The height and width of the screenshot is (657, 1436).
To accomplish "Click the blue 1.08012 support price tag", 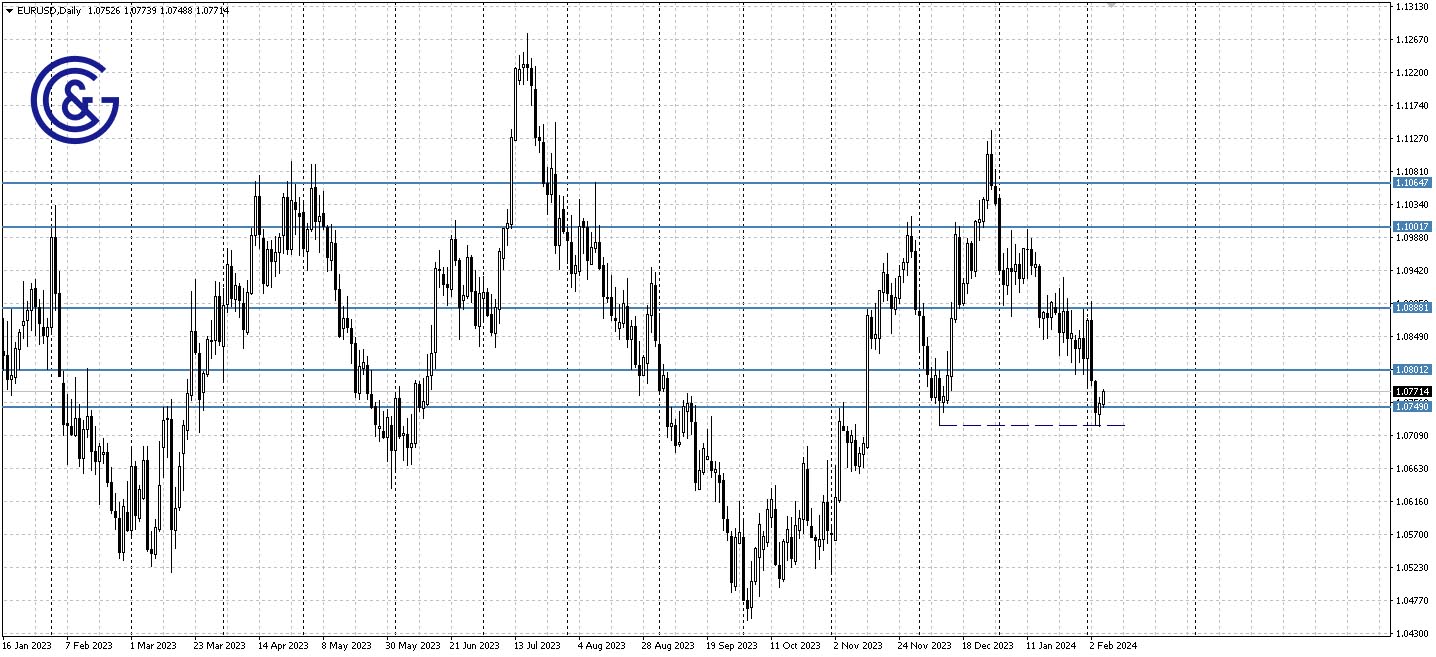I will [x=1414, y=371].
